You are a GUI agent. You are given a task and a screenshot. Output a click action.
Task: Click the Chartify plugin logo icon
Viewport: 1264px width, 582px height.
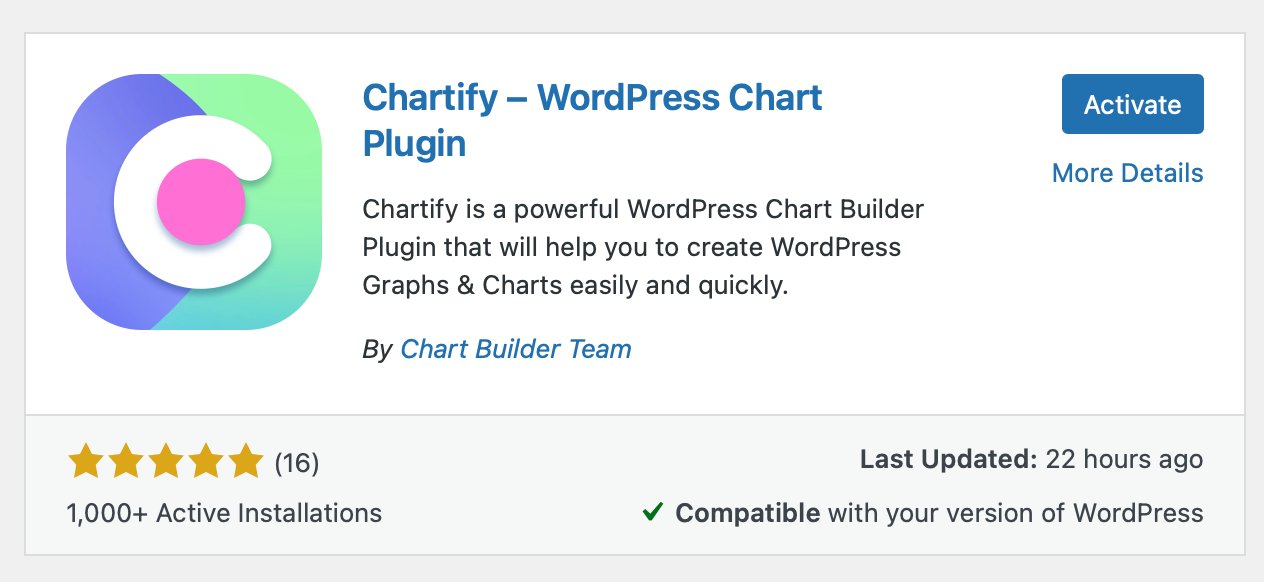193,199
